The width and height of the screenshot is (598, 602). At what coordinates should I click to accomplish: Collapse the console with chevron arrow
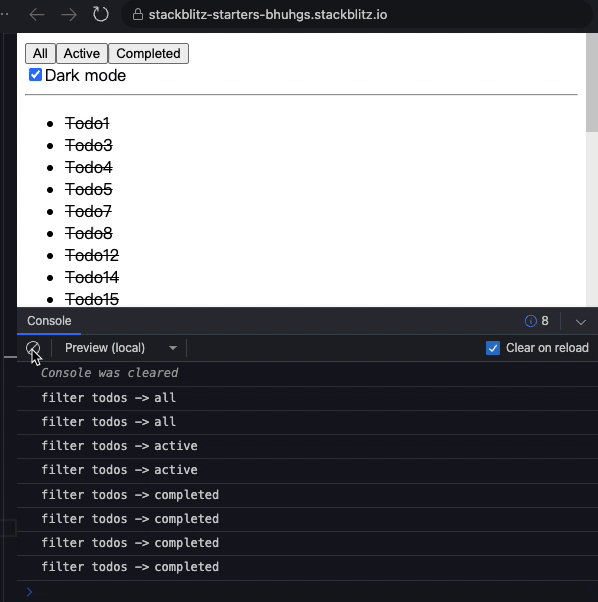(581, 322)
